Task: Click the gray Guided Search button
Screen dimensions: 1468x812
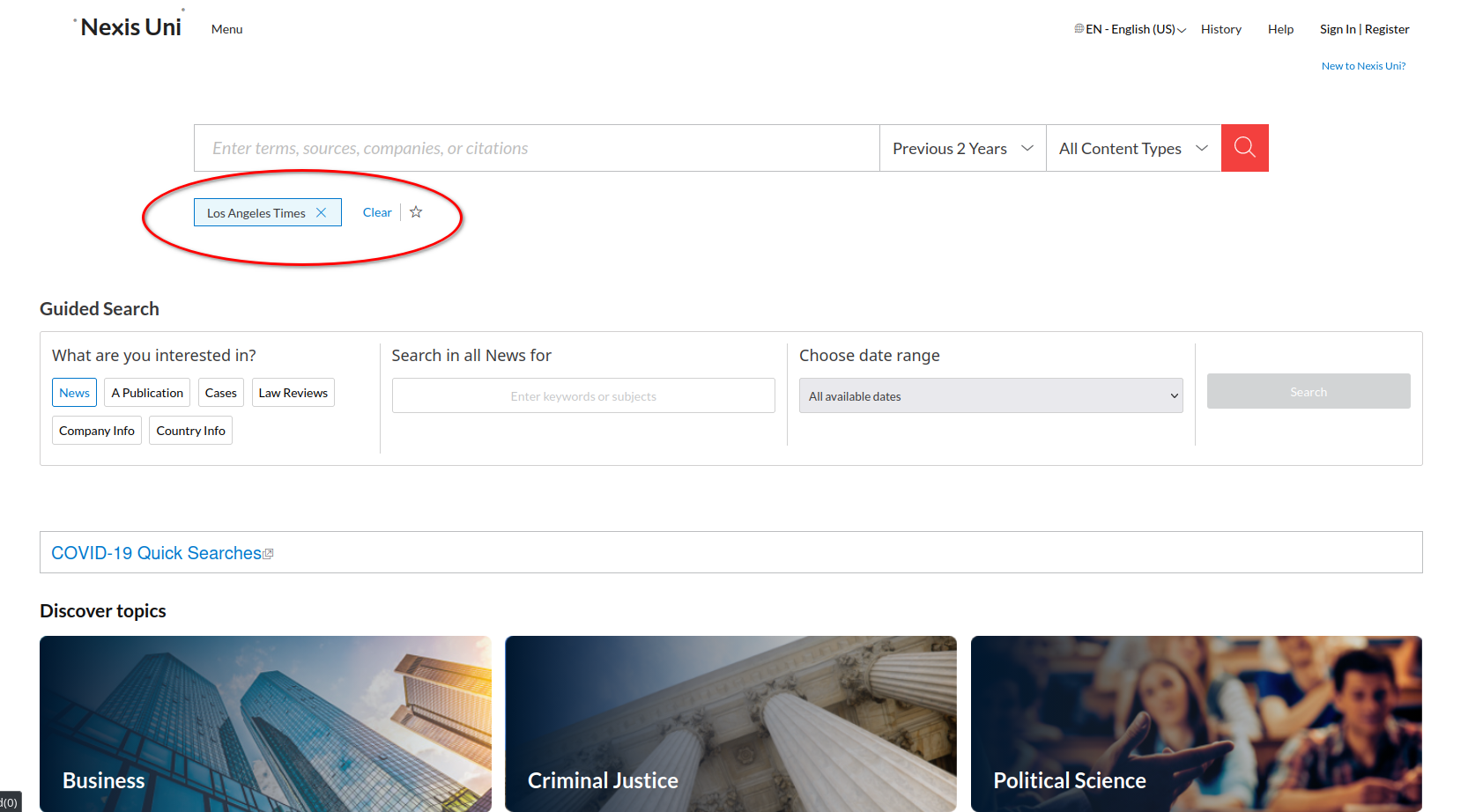Action: pos(1309,391)
